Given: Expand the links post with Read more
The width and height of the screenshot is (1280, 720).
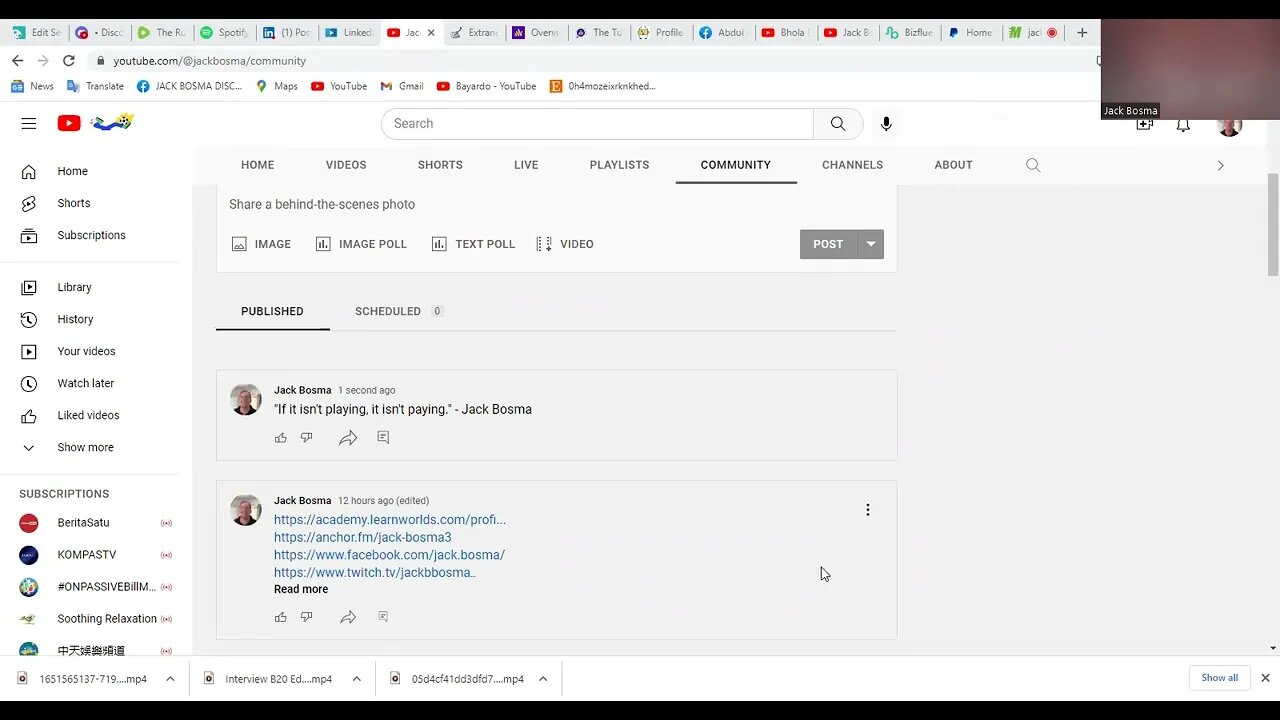Looking at the screenshot, I should pos(301,589).
